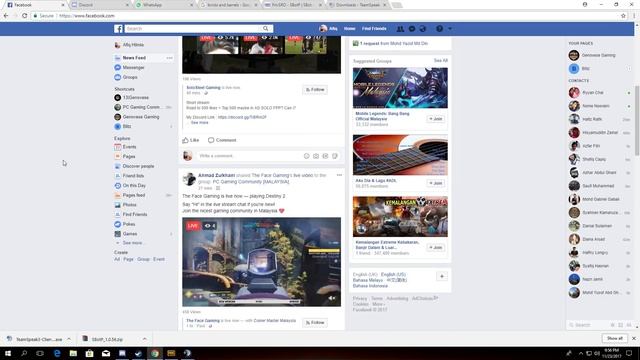Post a sticker in the comment box
Screen dimensions: 640x360
(x=335, y=156)
